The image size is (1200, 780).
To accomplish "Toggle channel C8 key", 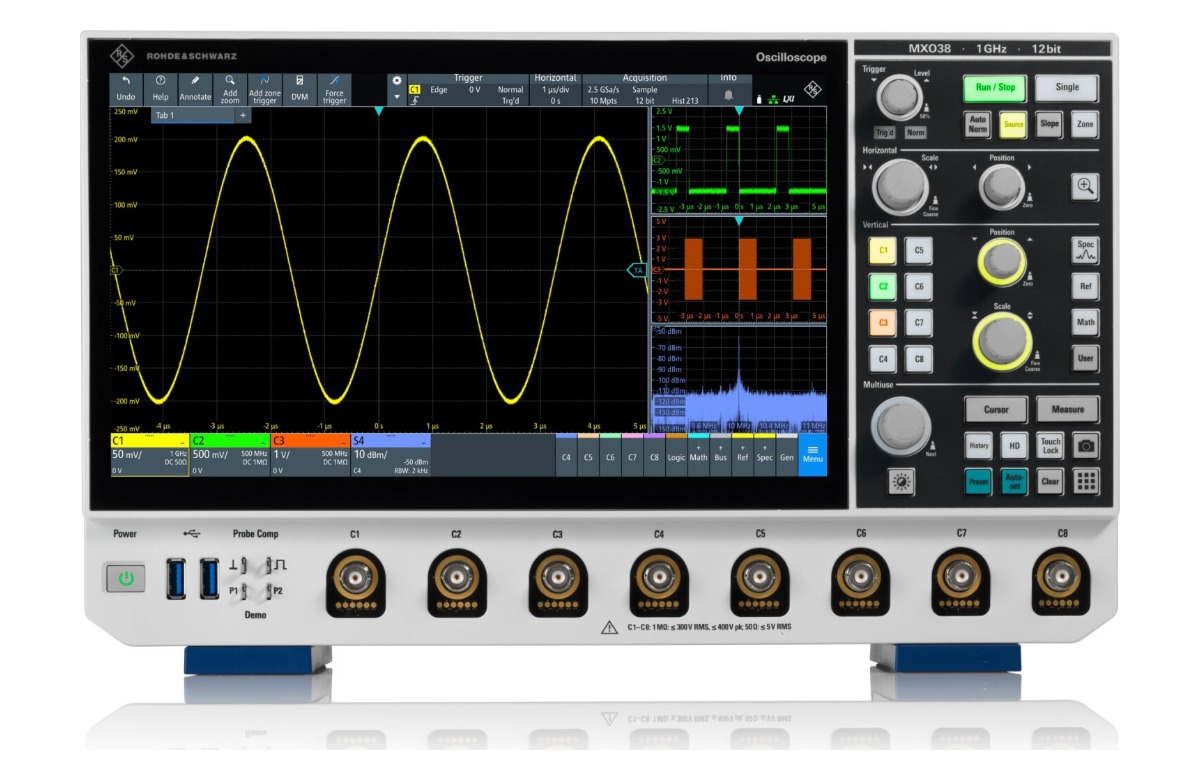I will 919,358.
